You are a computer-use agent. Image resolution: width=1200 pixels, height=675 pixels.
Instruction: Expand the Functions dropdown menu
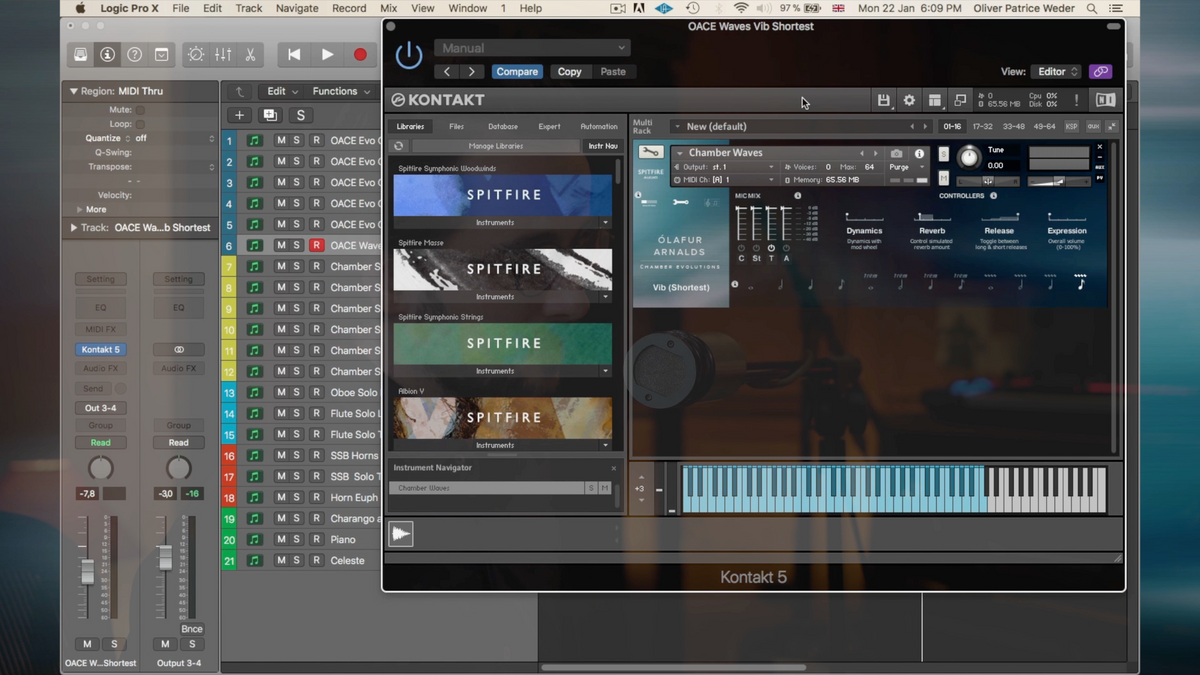click(x=340, y=91)
